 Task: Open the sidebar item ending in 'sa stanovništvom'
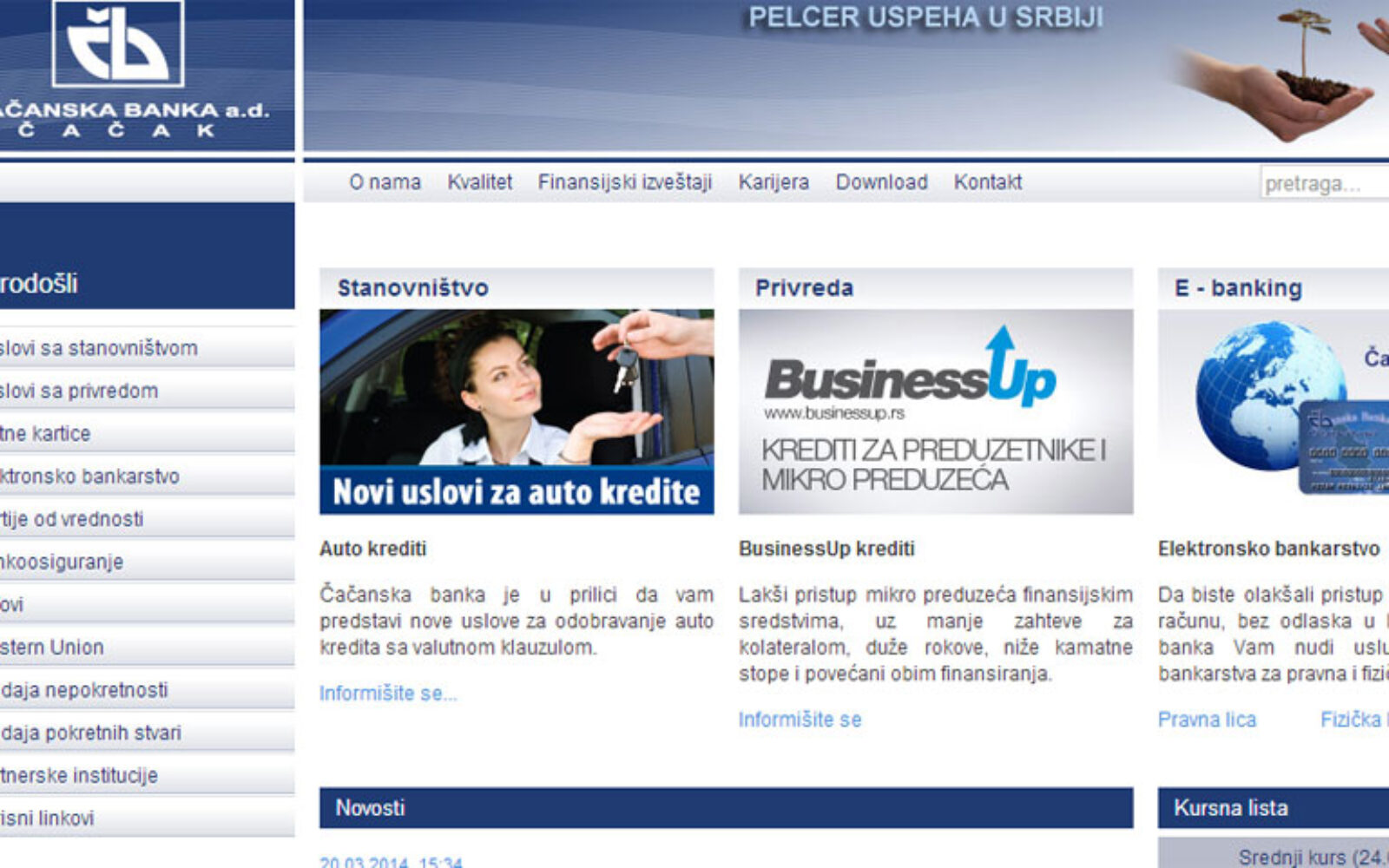point(98,348)
